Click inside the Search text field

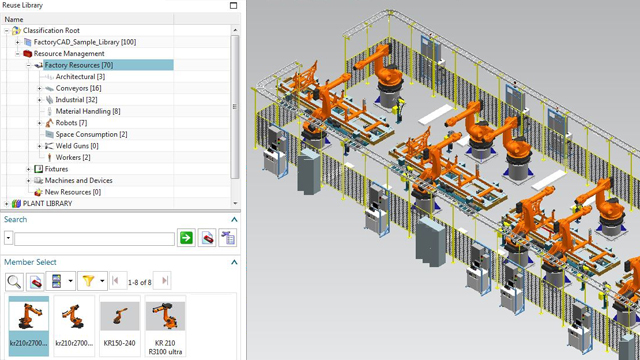coord(94,239)
